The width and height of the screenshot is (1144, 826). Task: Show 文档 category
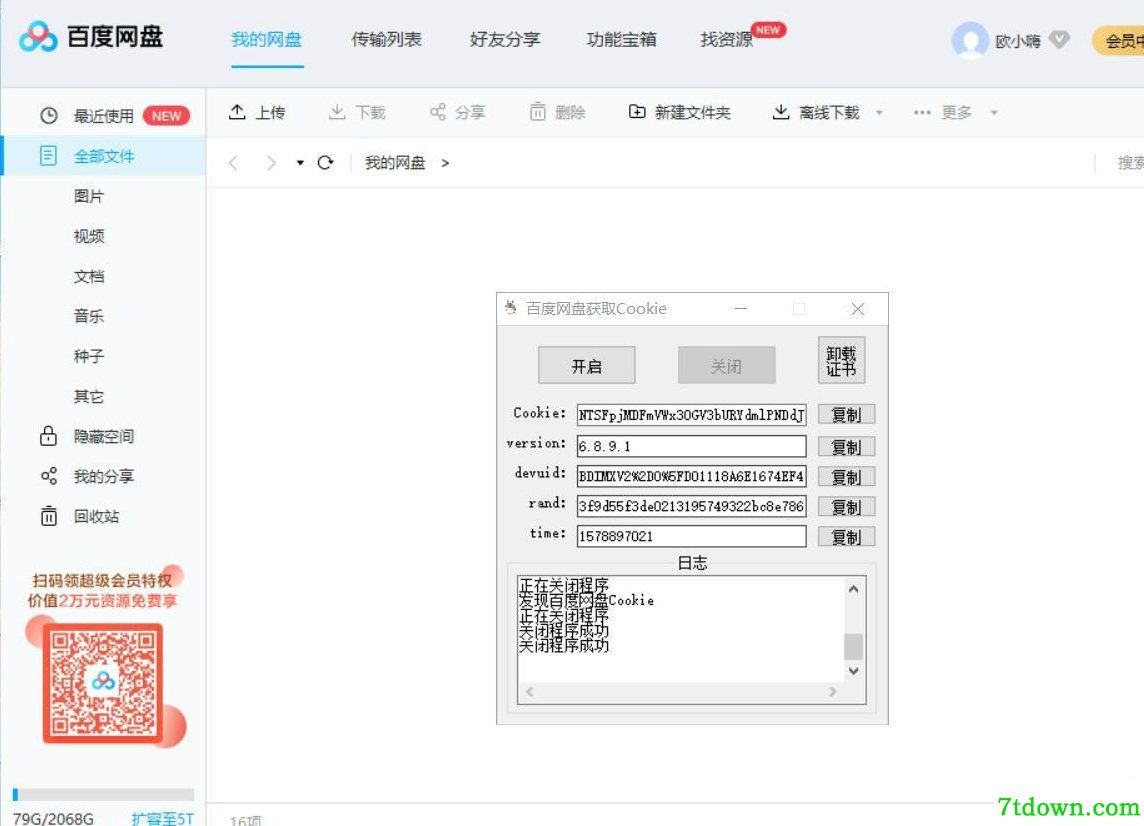tap(89, 277)
